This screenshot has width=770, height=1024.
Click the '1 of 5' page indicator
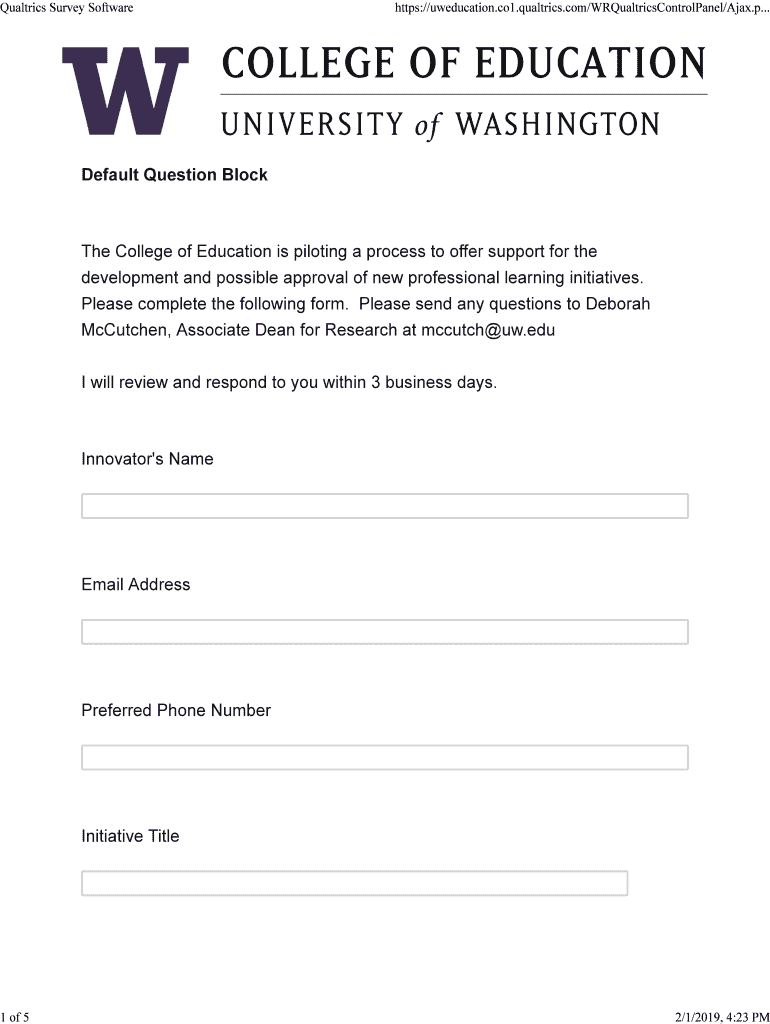click(16, 1017)
